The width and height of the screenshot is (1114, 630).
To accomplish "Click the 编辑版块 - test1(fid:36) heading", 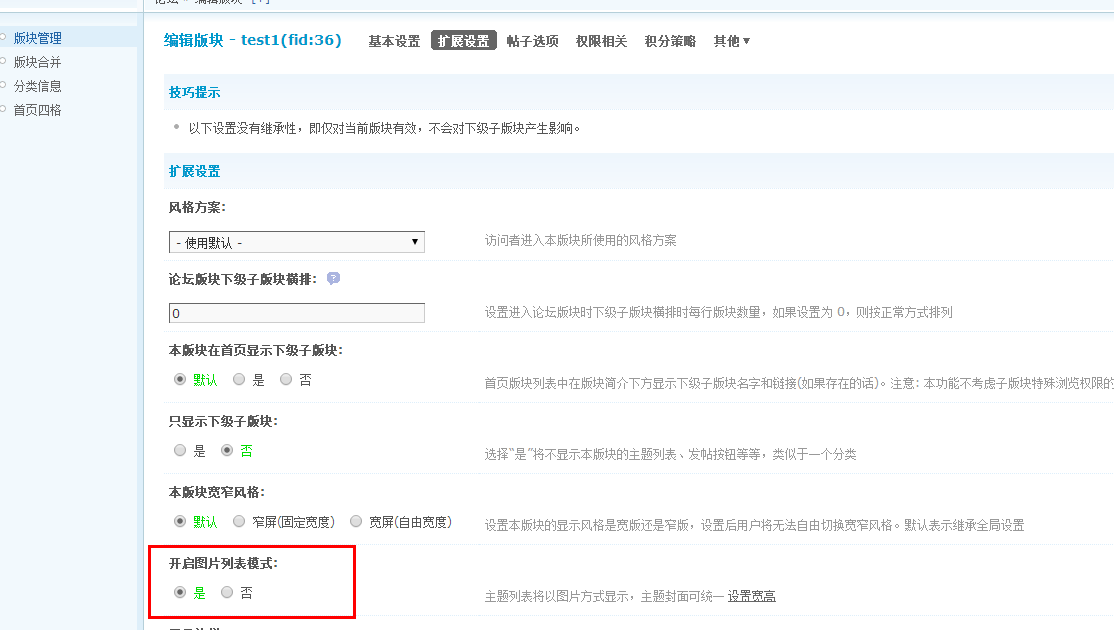I will pos(252,40).
